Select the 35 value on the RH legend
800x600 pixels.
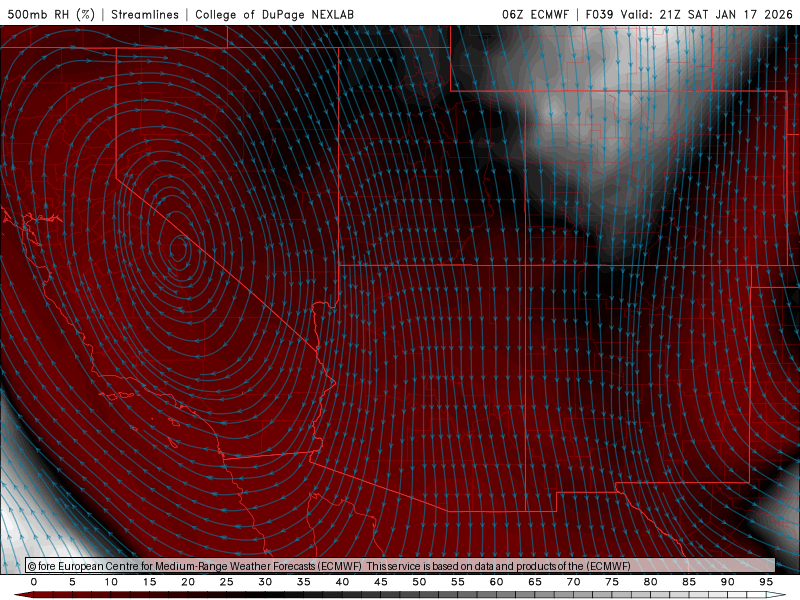coord(304,582)
